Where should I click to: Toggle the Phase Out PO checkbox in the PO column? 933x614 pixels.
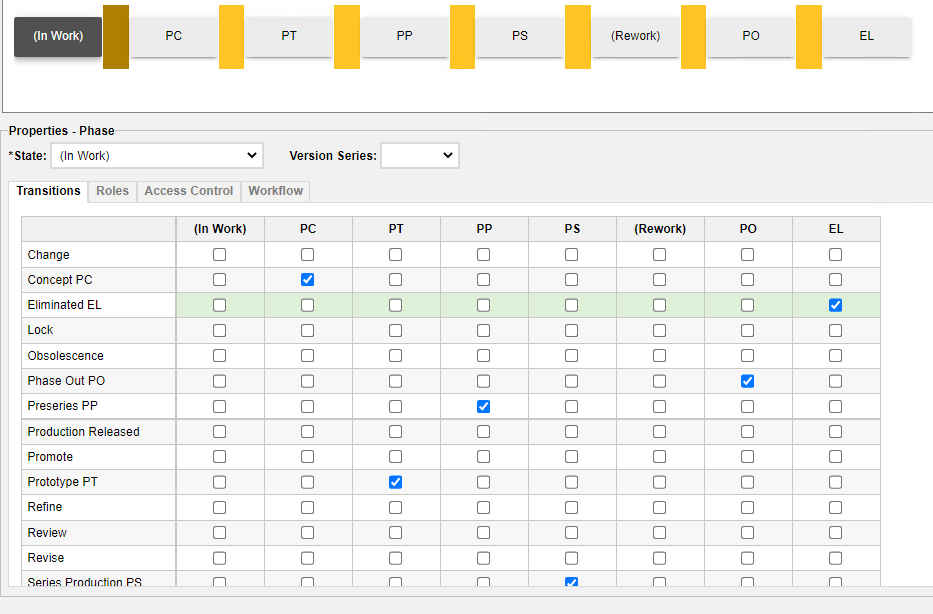point(747,380)
